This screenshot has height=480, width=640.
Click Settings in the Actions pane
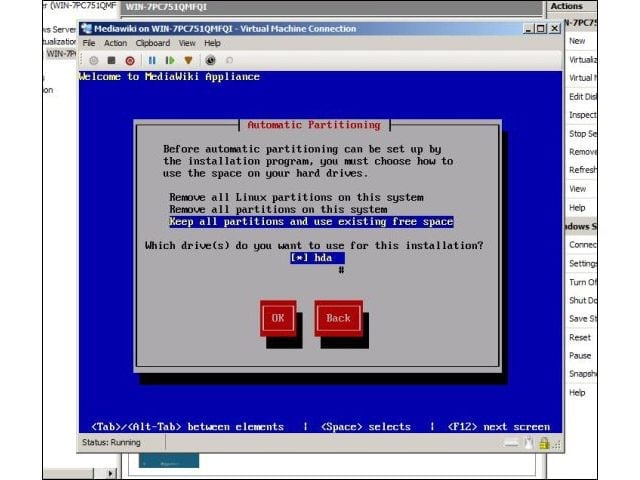(x=582, y=264)
